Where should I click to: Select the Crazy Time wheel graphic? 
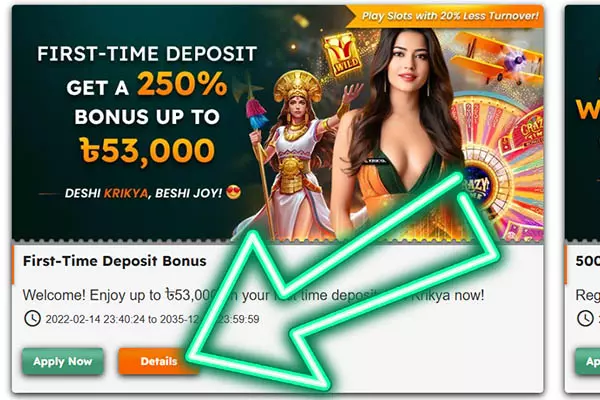click(x=501, y=168)
